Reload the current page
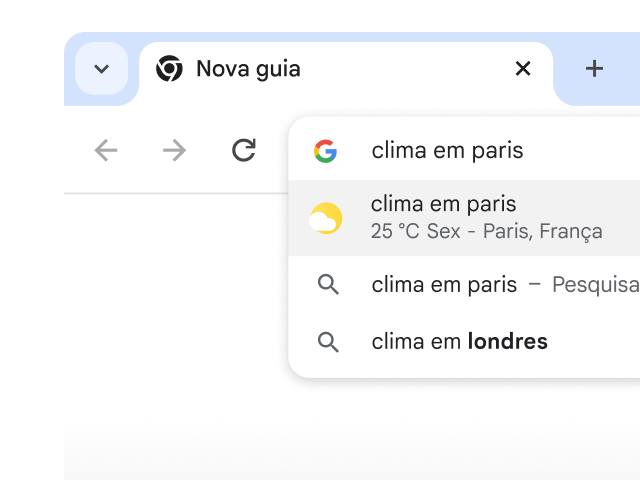This screenshot has height=480, width=640. [x=243, y=150]
